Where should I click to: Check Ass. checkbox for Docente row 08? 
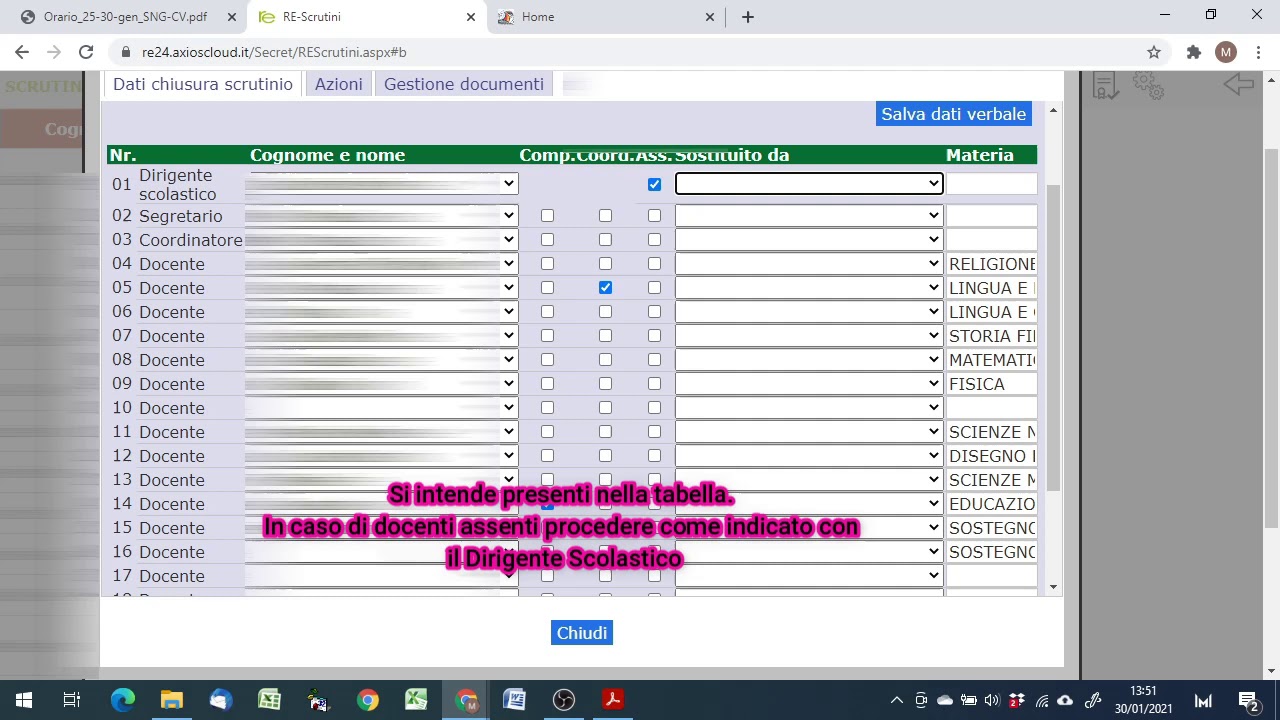[x=654, y=360]
